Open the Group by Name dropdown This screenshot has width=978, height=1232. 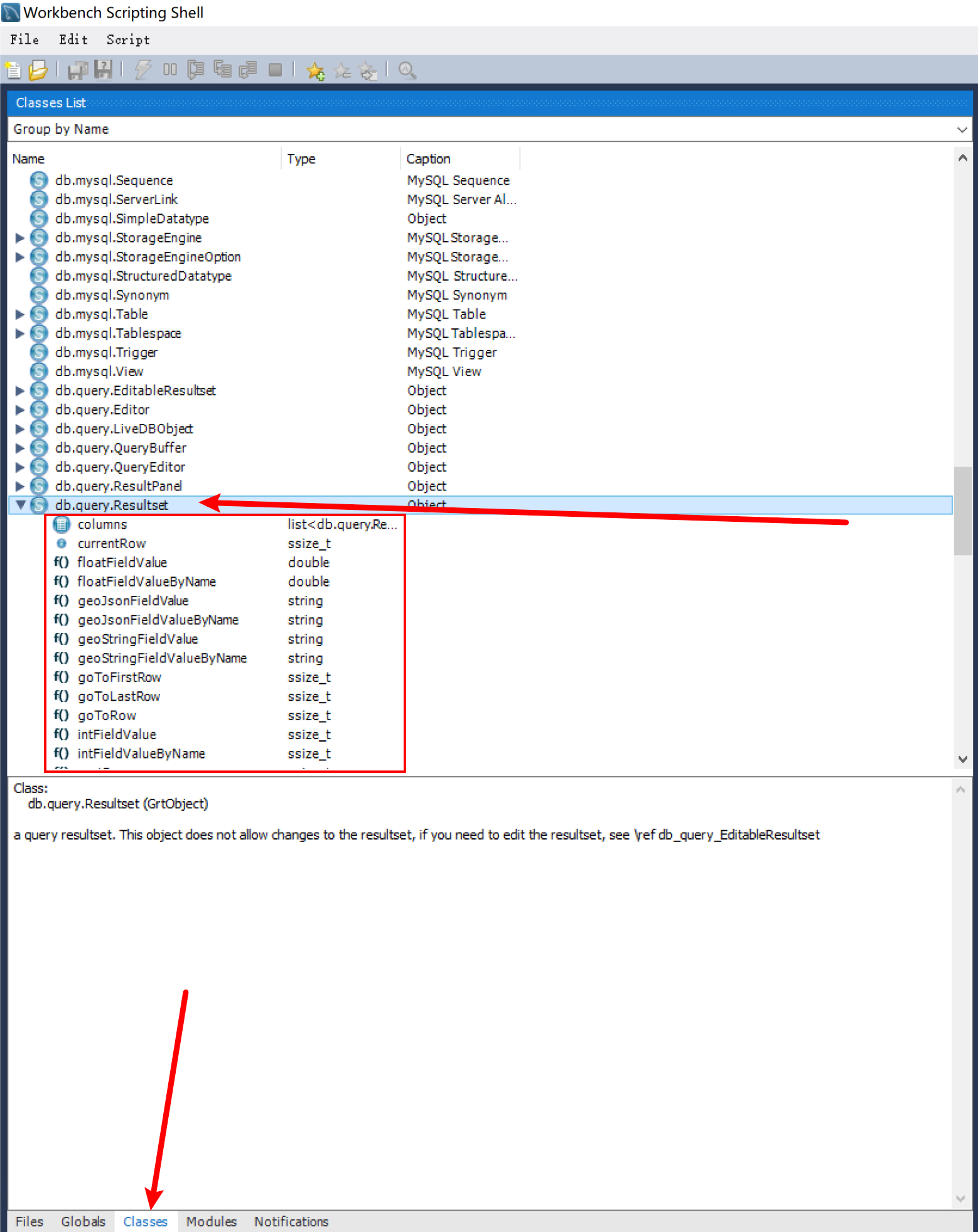tap(961, 129)
